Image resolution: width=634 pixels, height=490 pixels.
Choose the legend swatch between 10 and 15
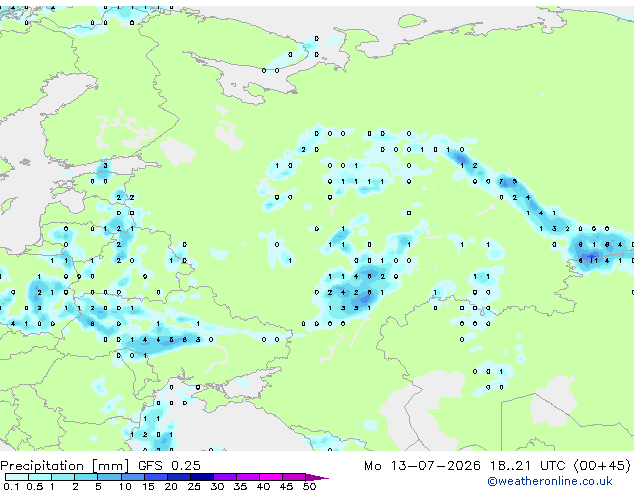coord(133,477)
